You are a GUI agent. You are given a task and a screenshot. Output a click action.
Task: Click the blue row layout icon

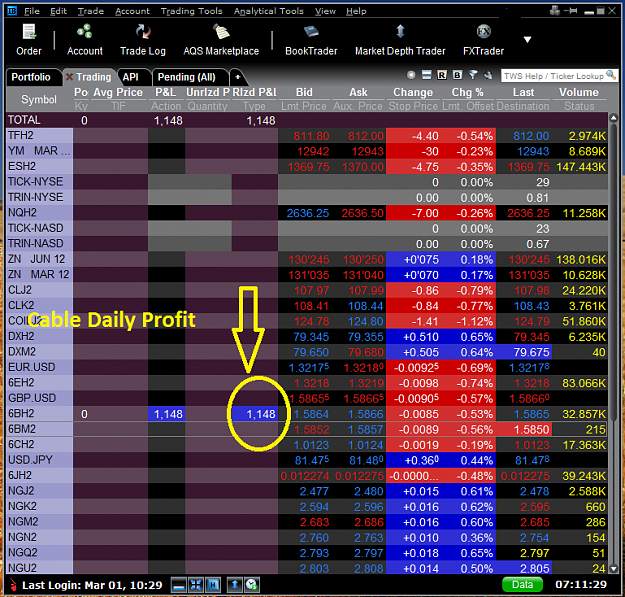click(x=426, y=75)
